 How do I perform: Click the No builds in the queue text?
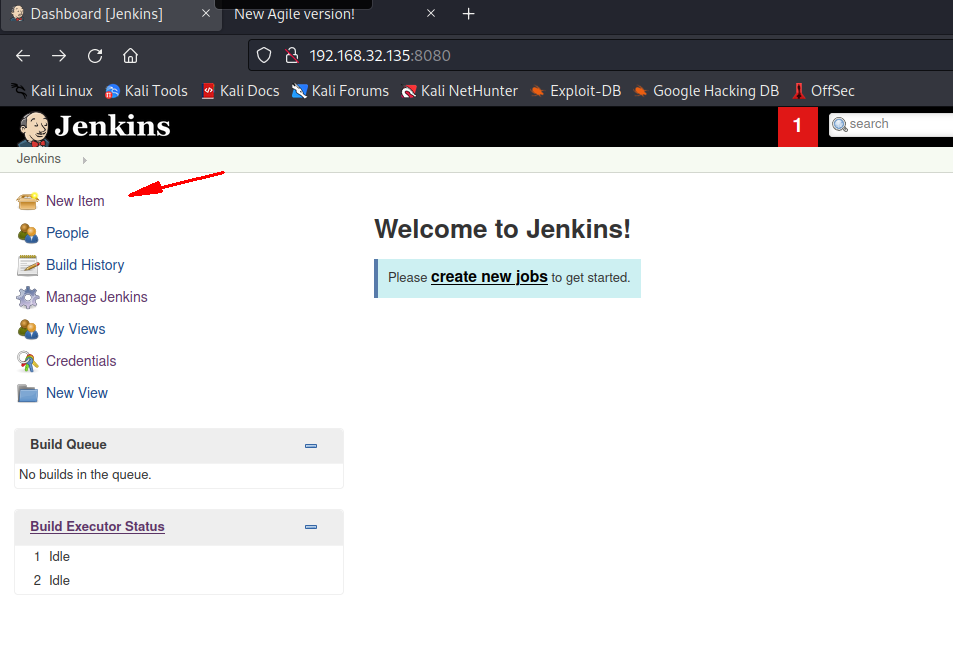85,475
